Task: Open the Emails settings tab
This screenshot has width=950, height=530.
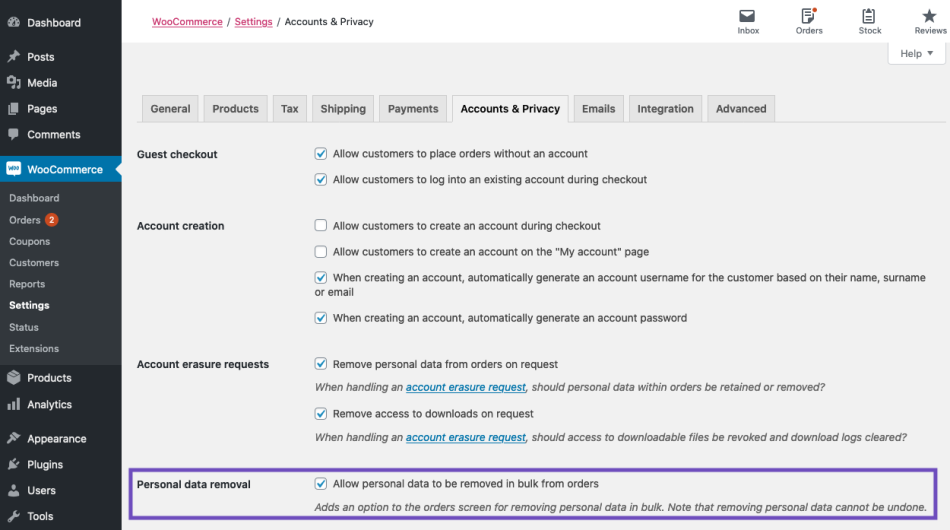Action: click(x=599, y=108)
